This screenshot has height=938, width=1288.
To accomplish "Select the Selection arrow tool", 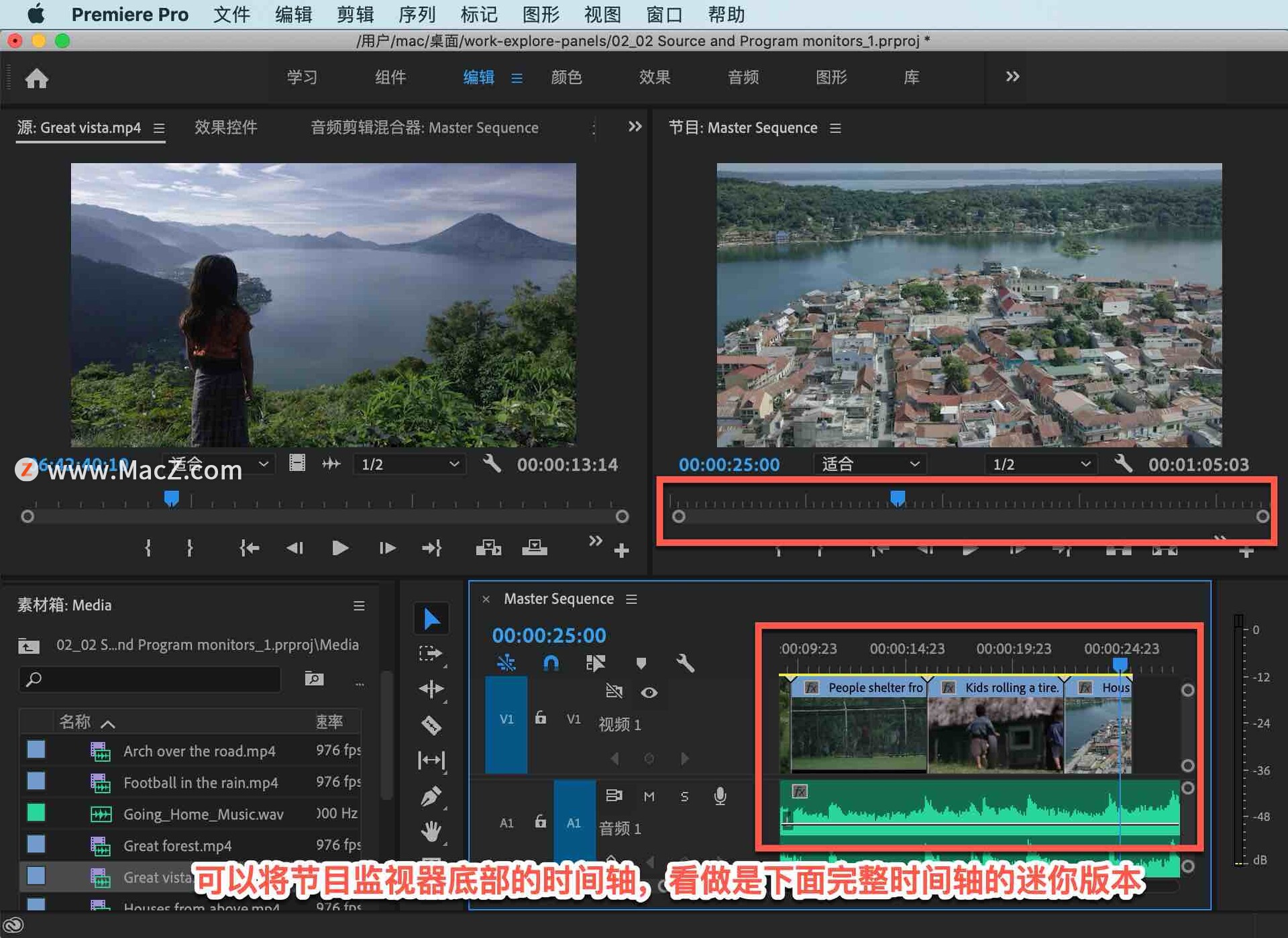I will pyautogui.click(x=431, y=619).
